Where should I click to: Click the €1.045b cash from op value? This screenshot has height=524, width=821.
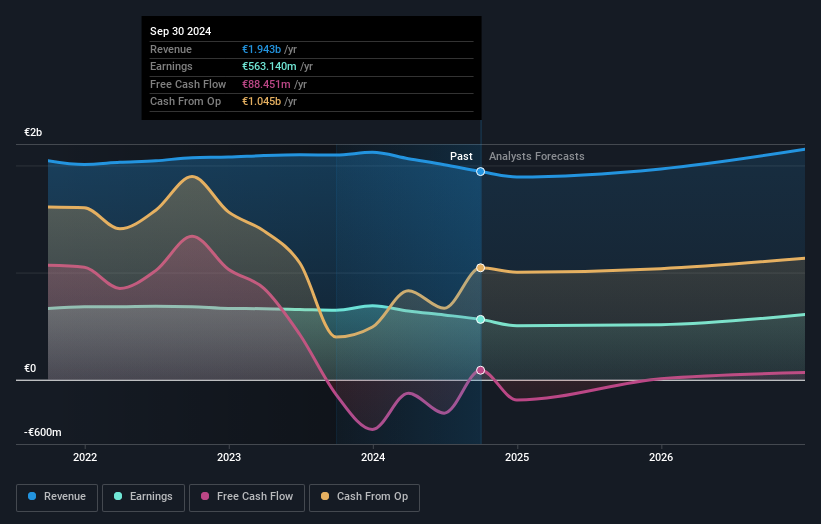click(261, 102)
